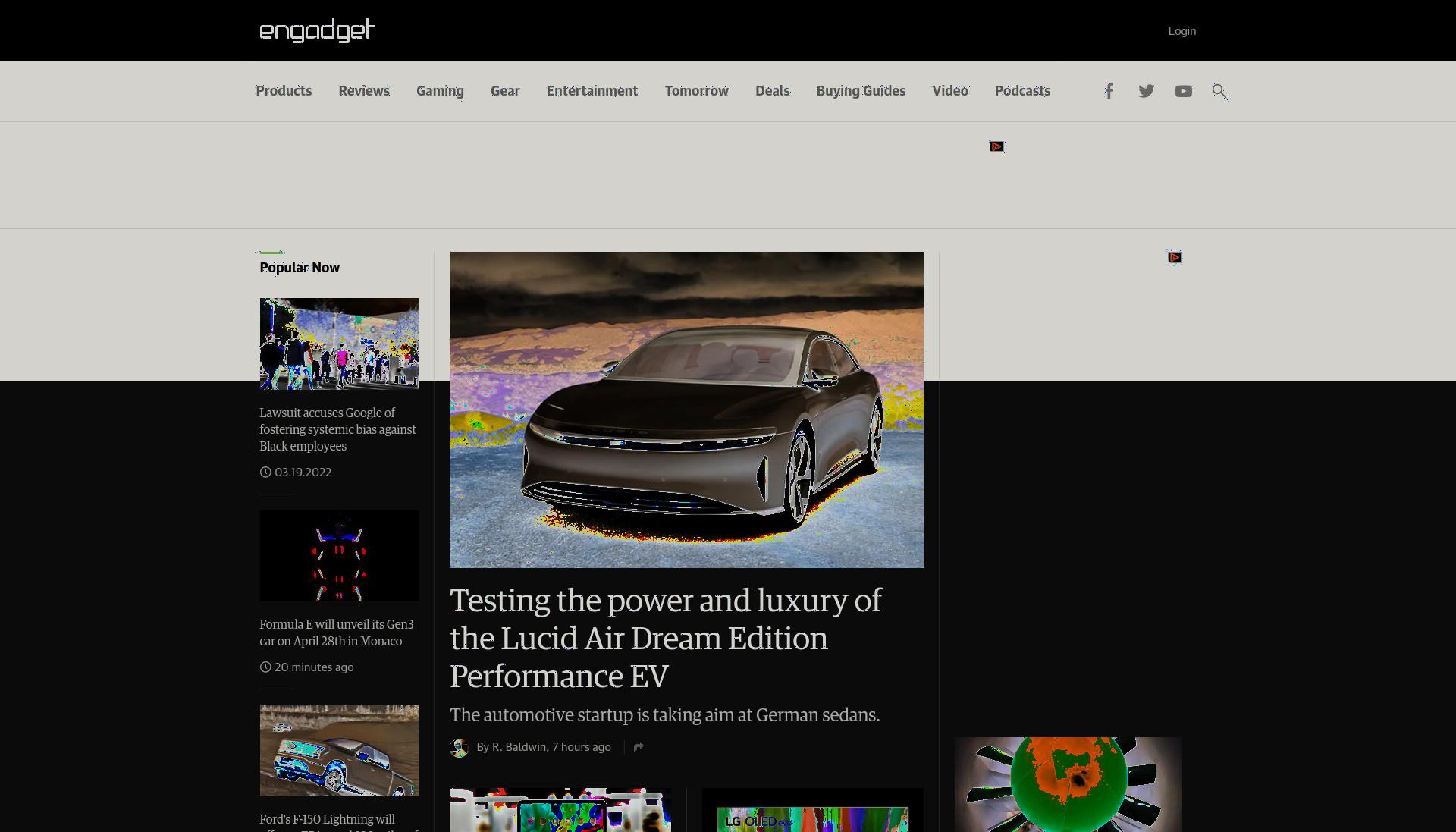Open the green globe sidebar image

pyautogui.click(x=1068, y=784)
